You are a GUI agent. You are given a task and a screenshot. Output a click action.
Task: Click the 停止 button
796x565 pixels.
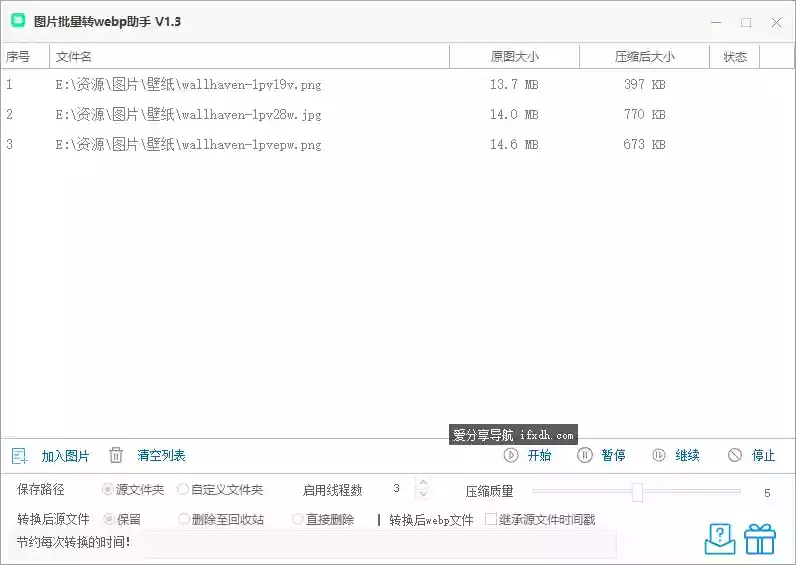(764, 455)
